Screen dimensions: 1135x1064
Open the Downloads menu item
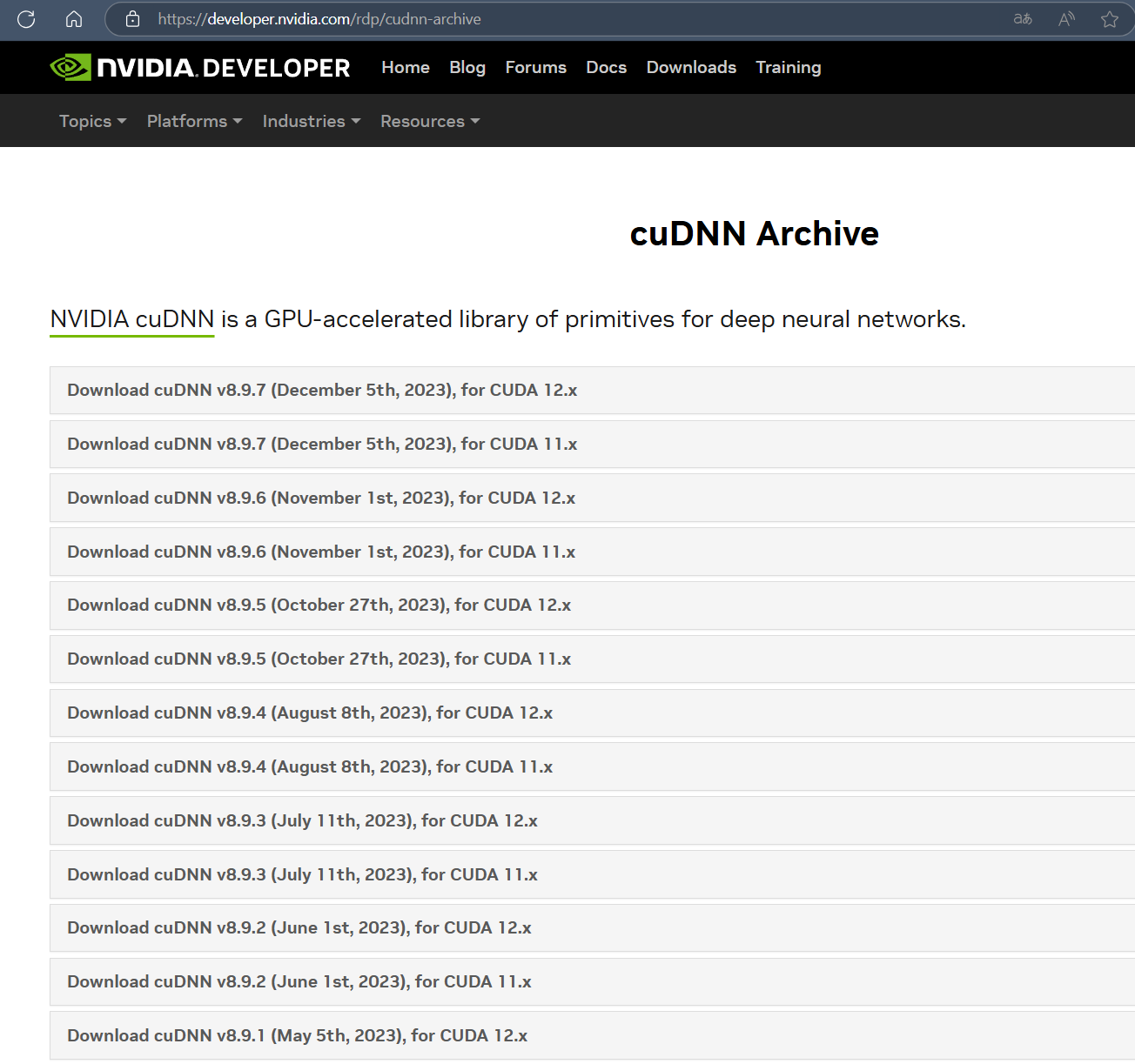[691, 67]
